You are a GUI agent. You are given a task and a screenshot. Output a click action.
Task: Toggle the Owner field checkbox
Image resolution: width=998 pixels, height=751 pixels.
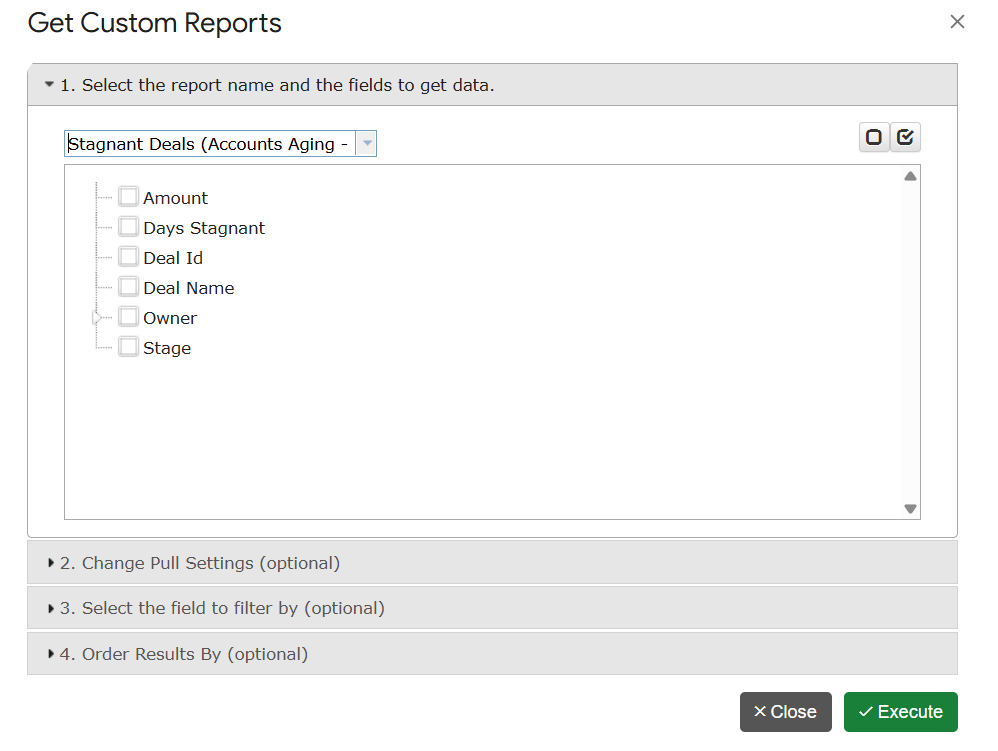point(128,317)
